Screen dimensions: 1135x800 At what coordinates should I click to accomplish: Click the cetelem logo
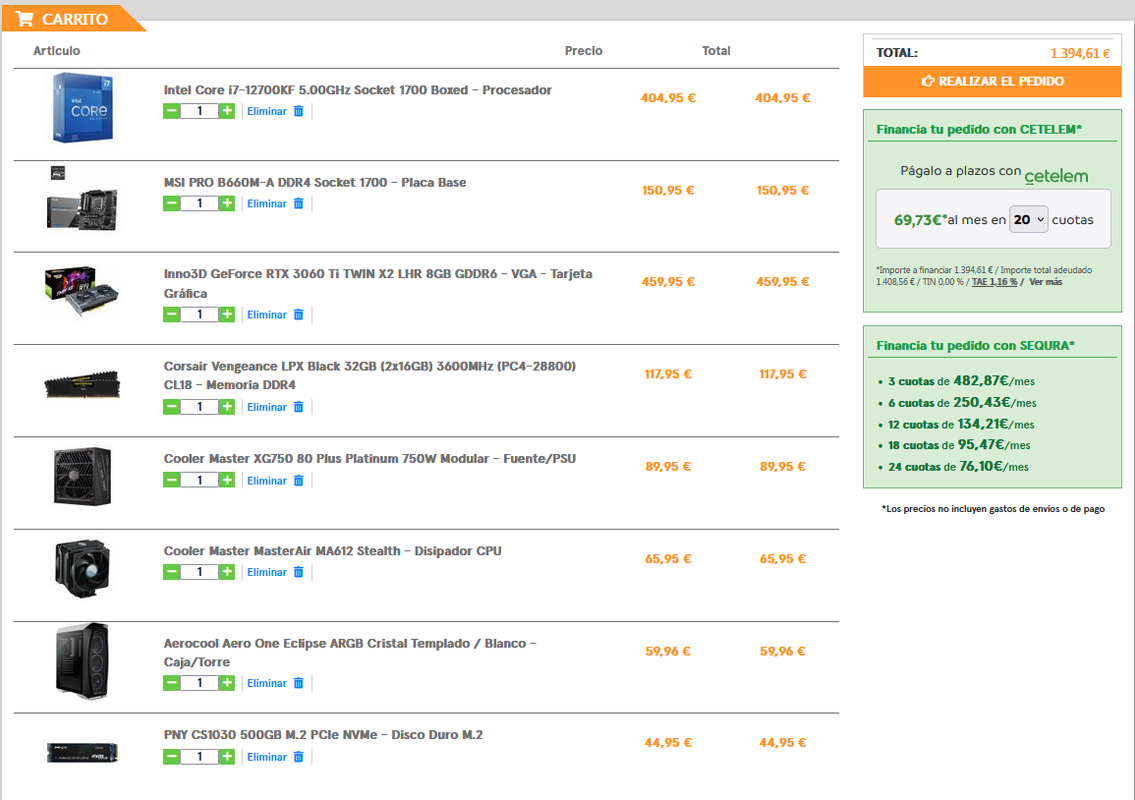point(1056,176)
